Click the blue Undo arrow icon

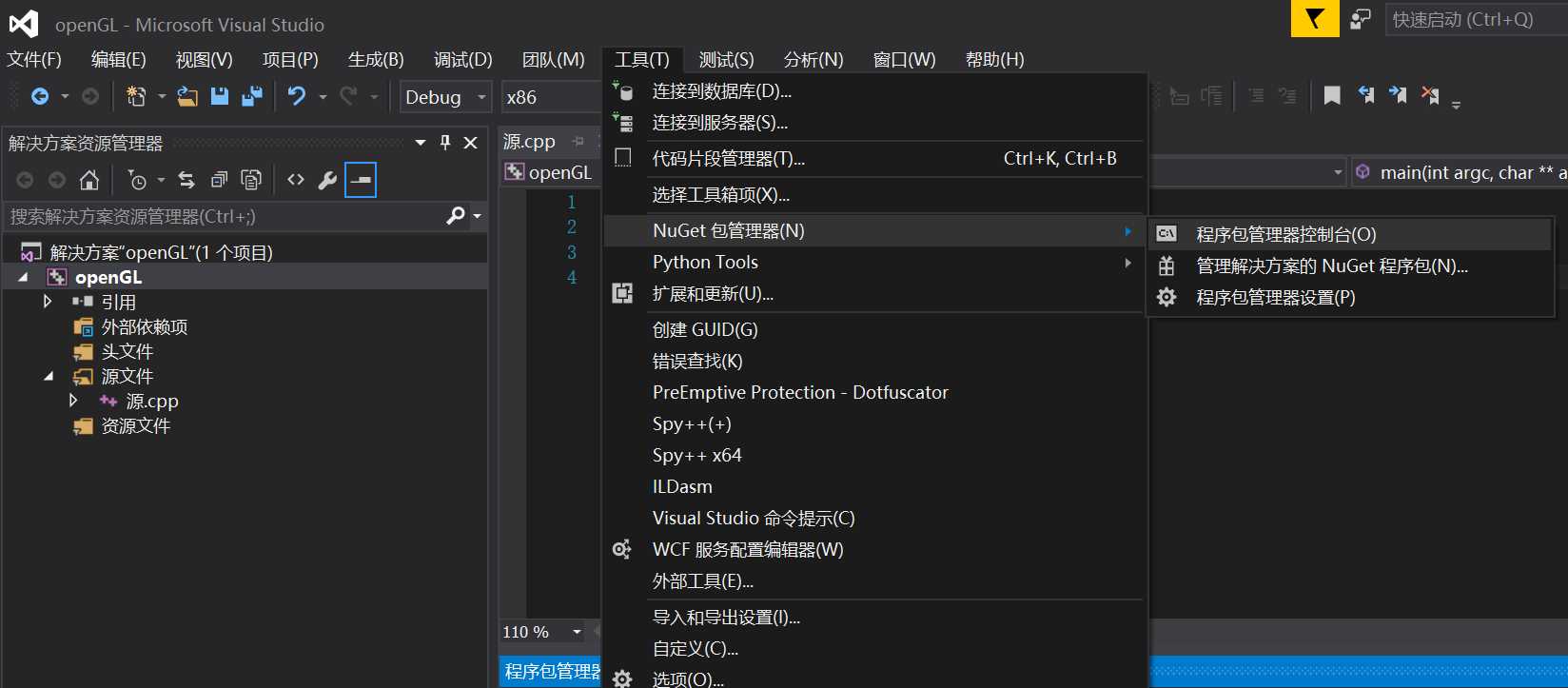(x=297, y=96)
